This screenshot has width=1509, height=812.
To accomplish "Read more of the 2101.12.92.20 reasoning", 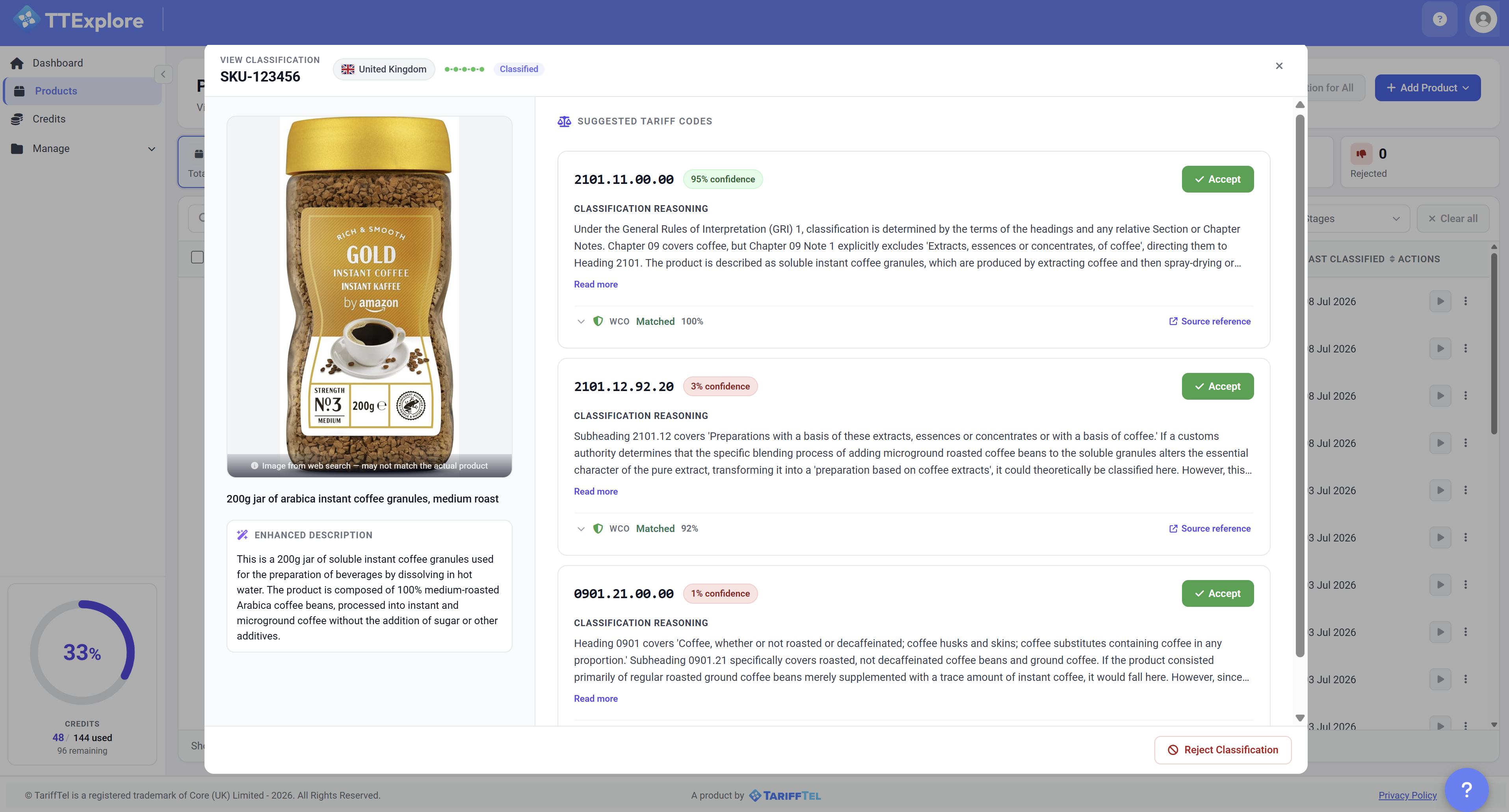I will (595, 492).
